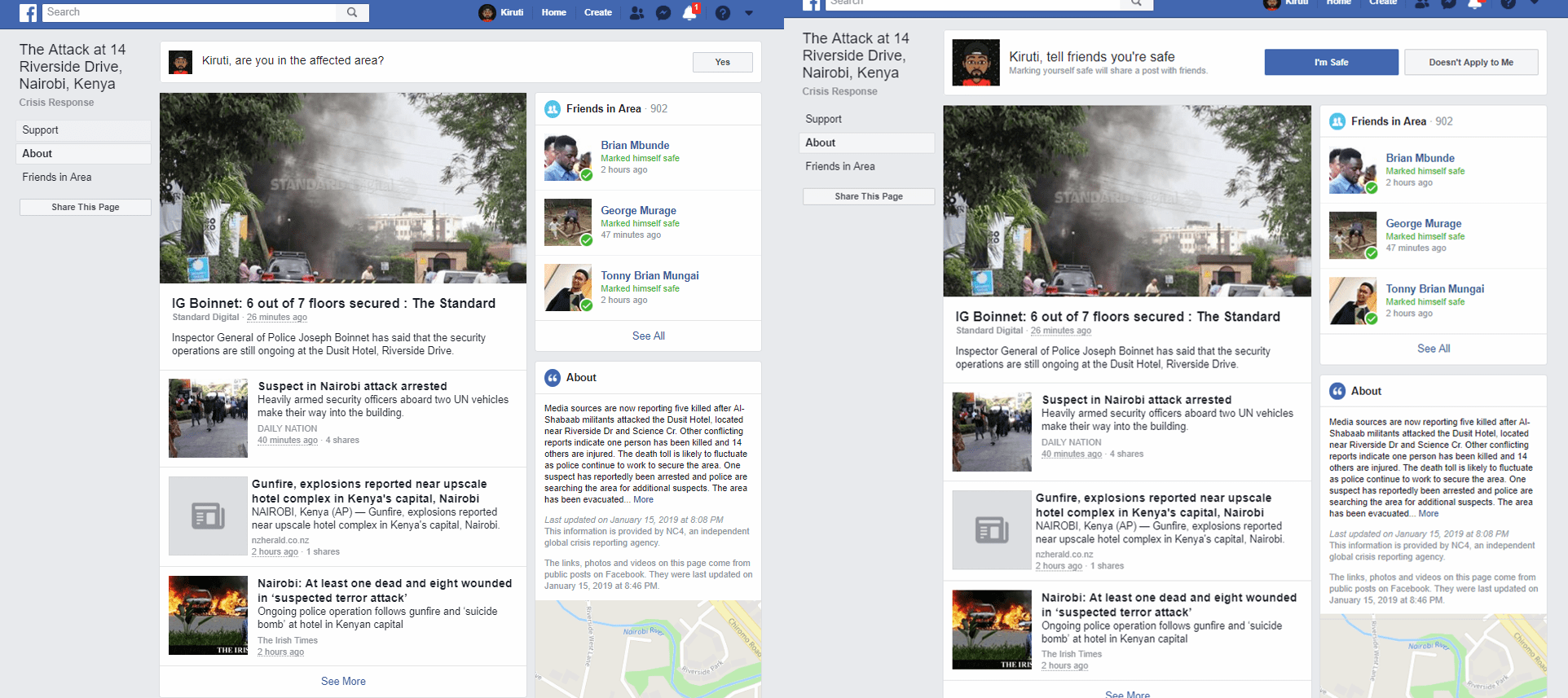Open smoke photo of lead article, left screenshot

coord(343,188)
